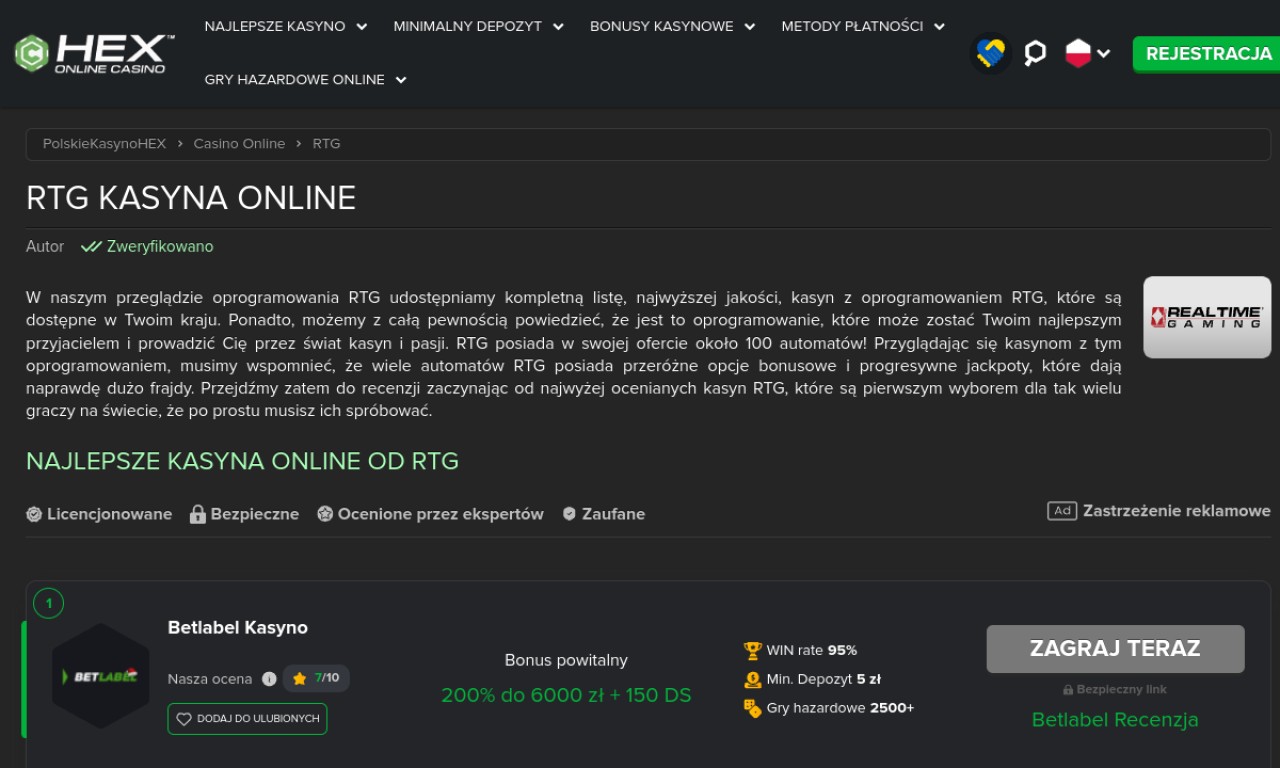Select the Polish flag language icon
Image resolution: width=1280 pixels, height=768 pixels.
pos(1078,53)
